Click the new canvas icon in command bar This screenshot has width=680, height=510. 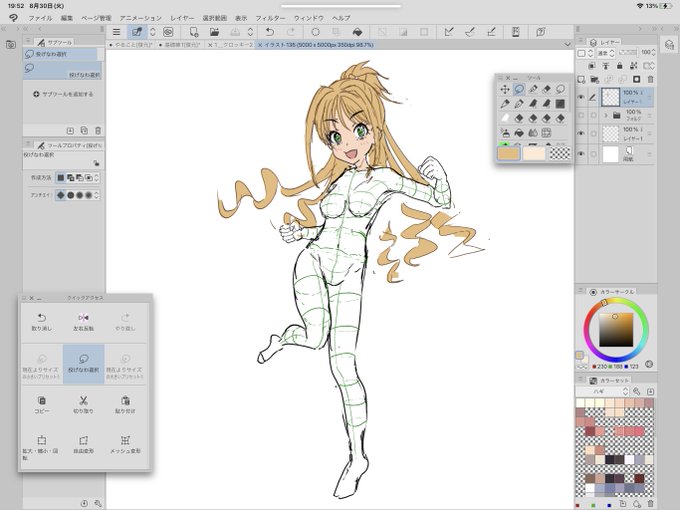click(x=194, y=32)
